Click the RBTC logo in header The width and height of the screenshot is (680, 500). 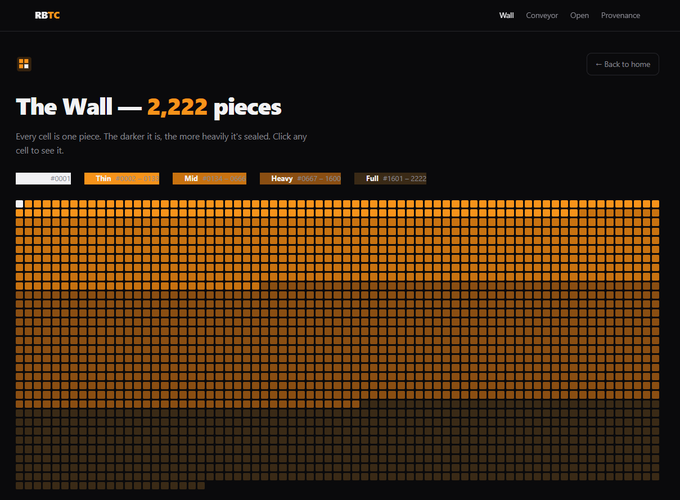[x=47, y=15]
